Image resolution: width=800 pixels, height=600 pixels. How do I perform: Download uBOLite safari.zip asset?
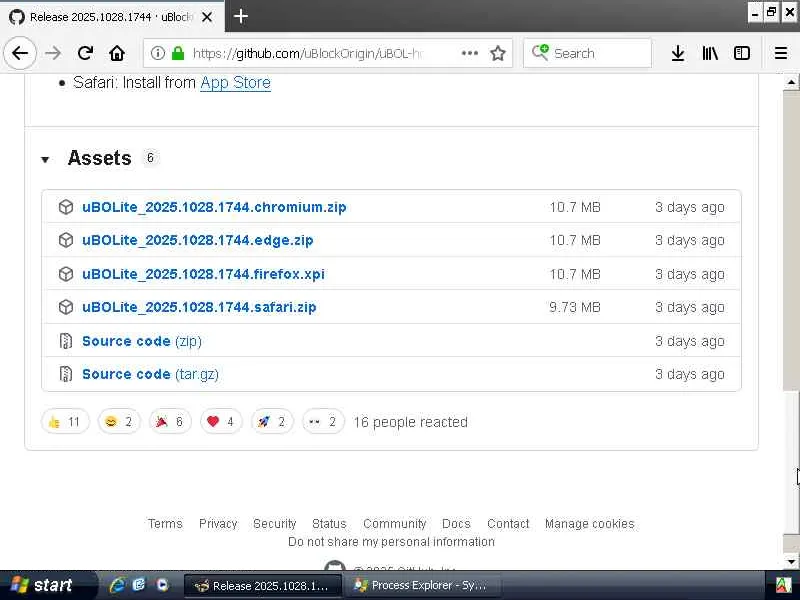[x=199, y=307]
